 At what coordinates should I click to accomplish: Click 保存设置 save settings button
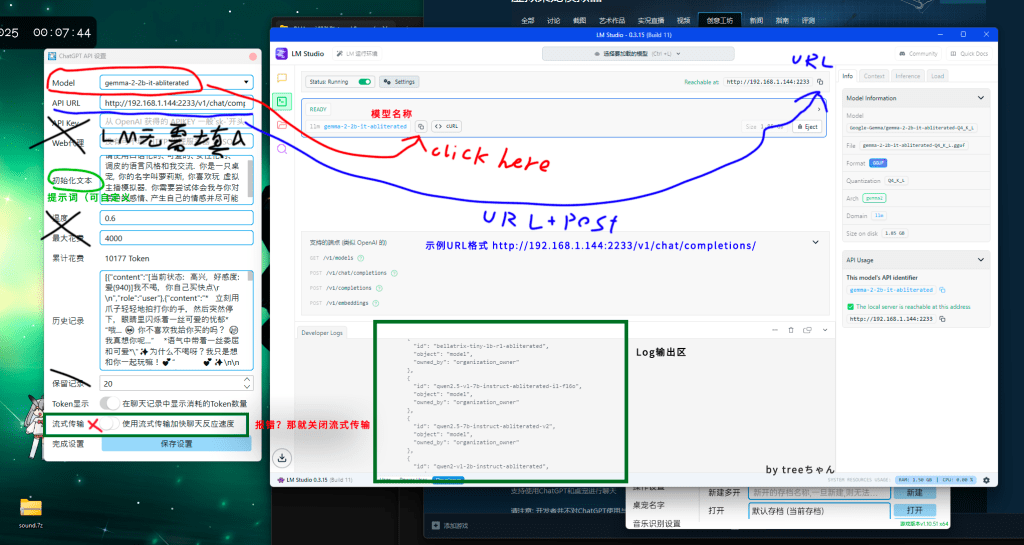[x=176, y=444]
